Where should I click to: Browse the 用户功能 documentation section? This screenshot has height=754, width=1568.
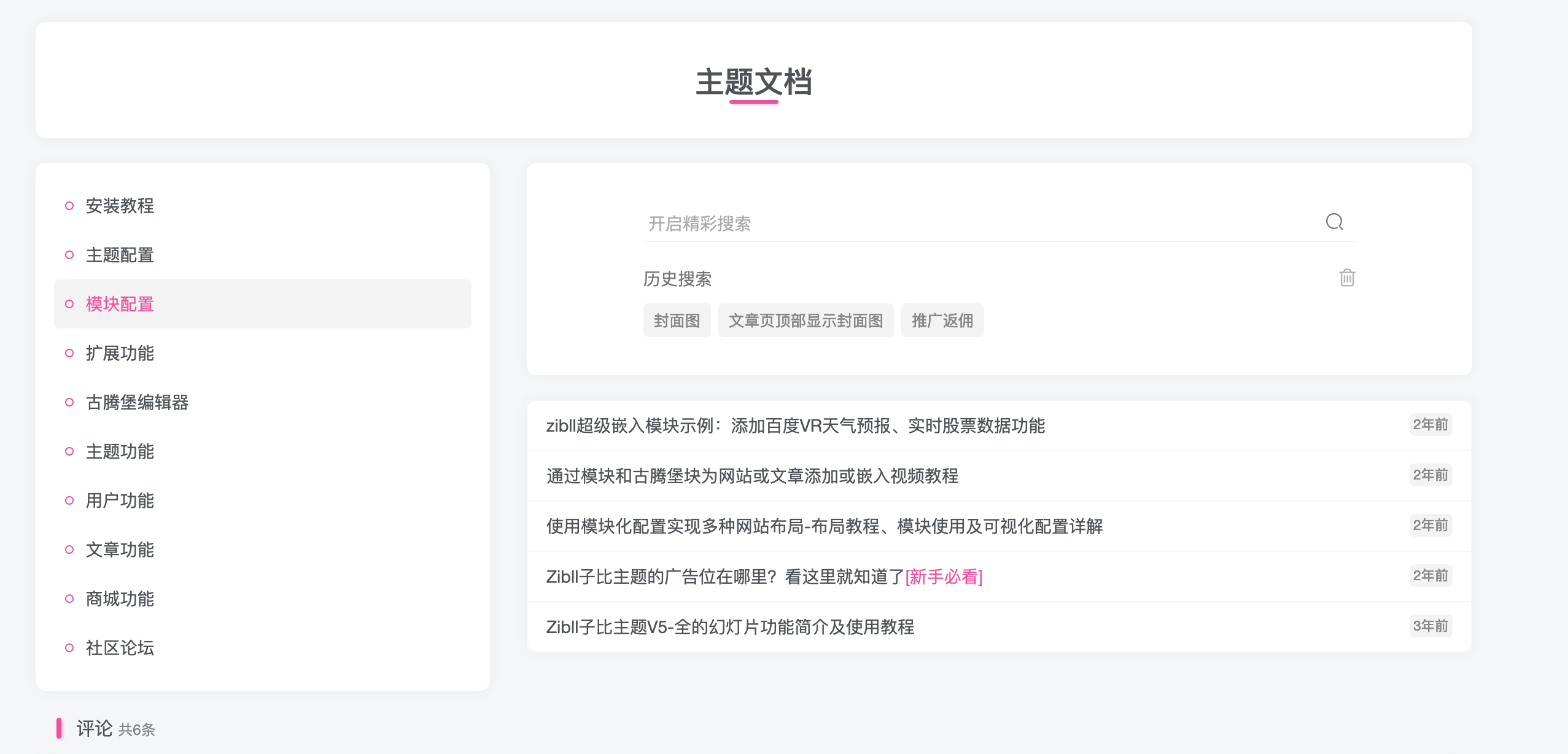[120, 500]
